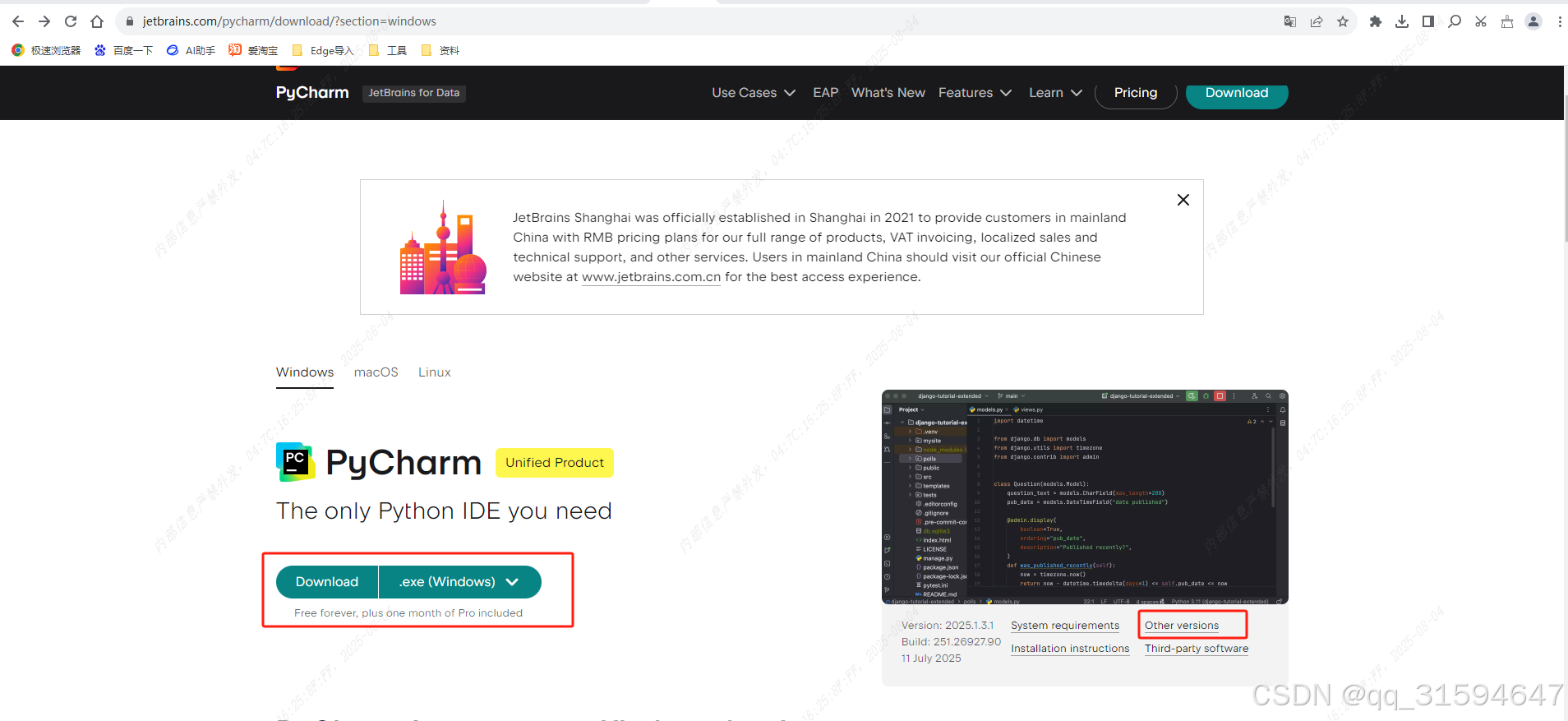This screenshot has height=721, width=1568.
Task: Open the 百度一下 bookmark
Action: tap(124, 50)
